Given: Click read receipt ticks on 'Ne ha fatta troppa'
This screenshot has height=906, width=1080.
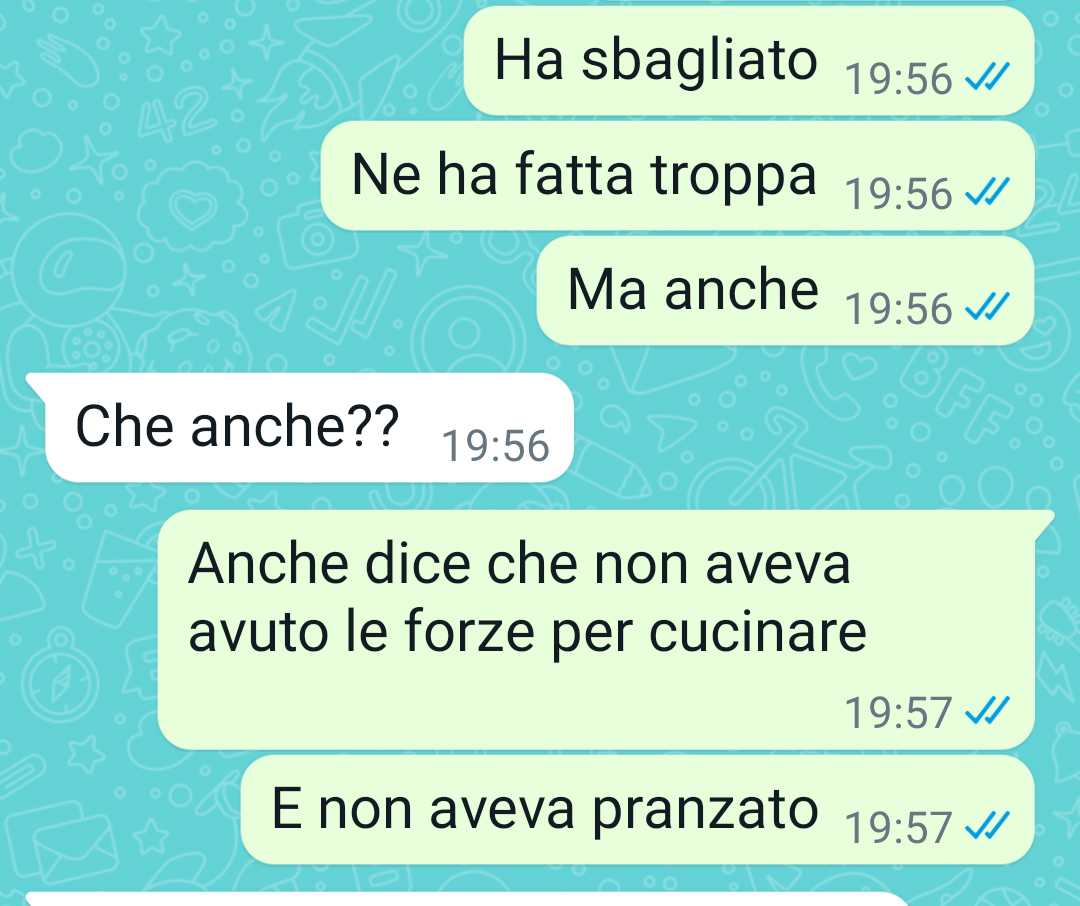Looking at the screenshot, I should pyautogui.click(x=987, y=191).
